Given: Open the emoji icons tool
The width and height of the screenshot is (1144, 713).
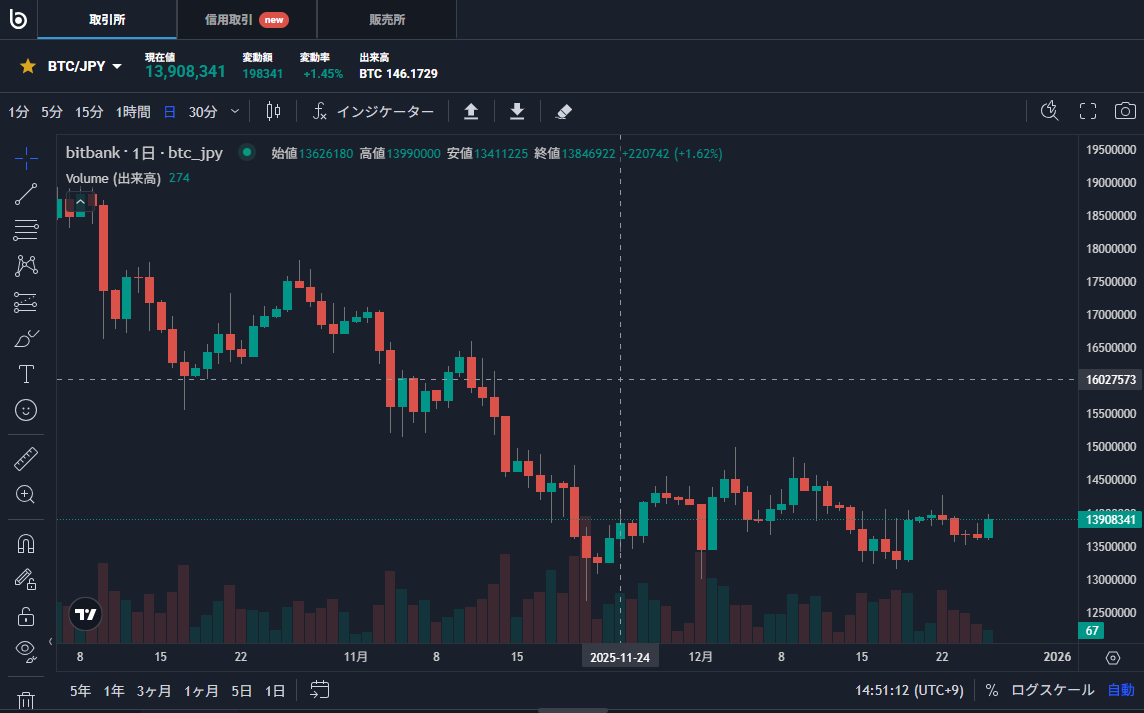Looking at the screenshot, I should point(27,410).
